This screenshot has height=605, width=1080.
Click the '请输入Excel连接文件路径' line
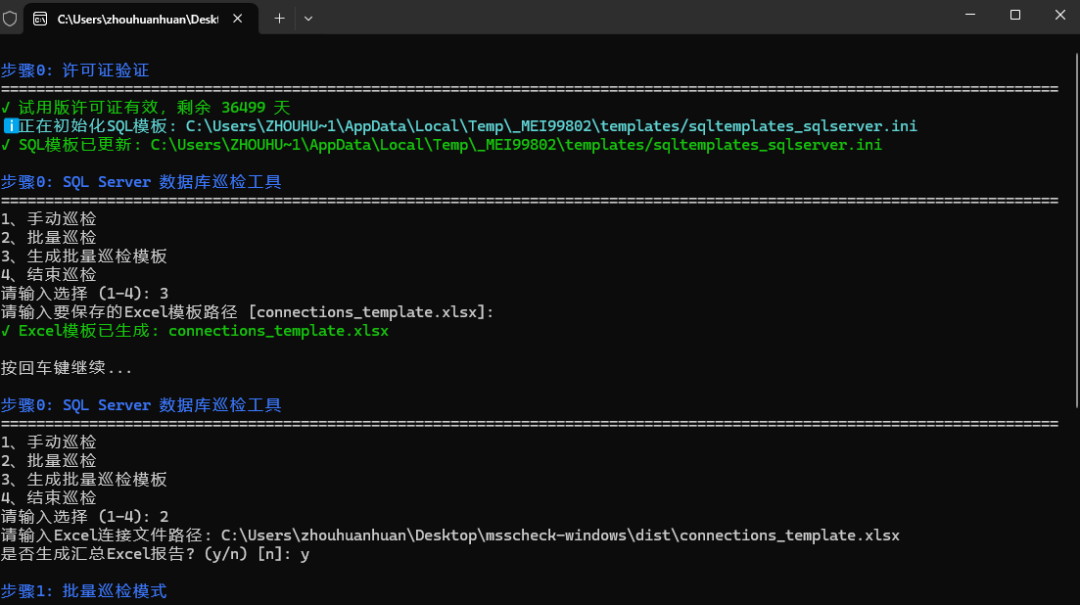click(x=450, y=535)
